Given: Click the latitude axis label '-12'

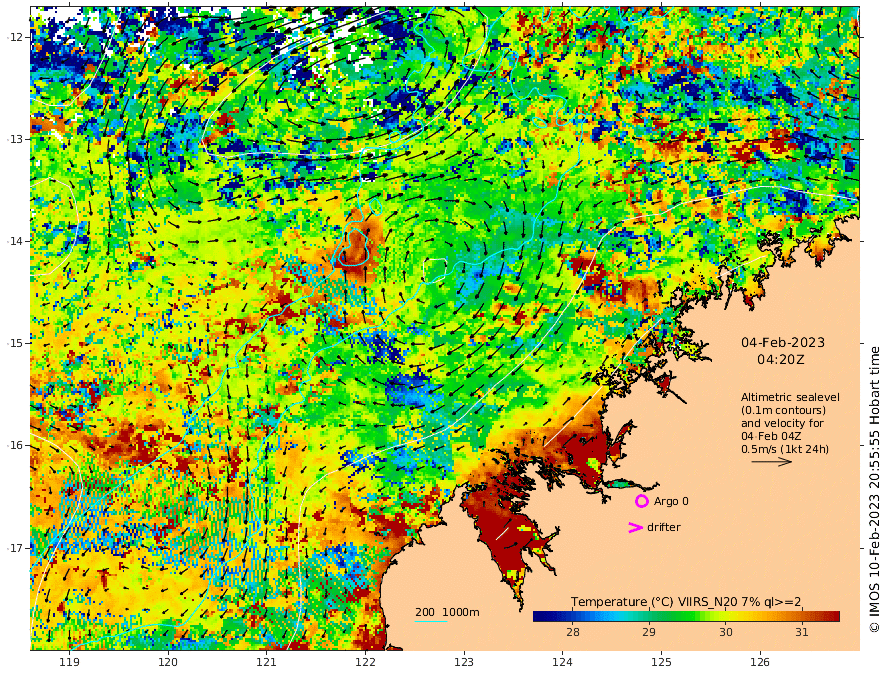Looking at the screenshot, I should tap(15, 36).
